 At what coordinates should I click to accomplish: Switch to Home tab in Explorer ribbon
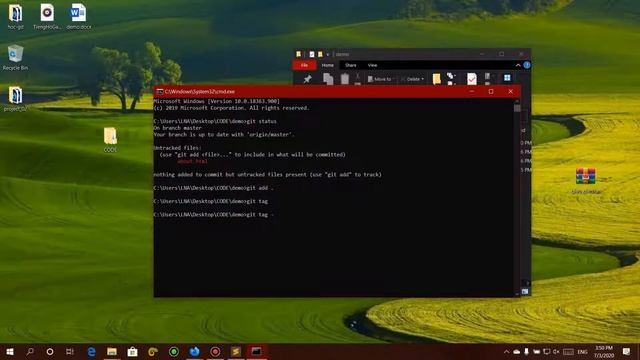pyautogui.click(x=327, y=65)
